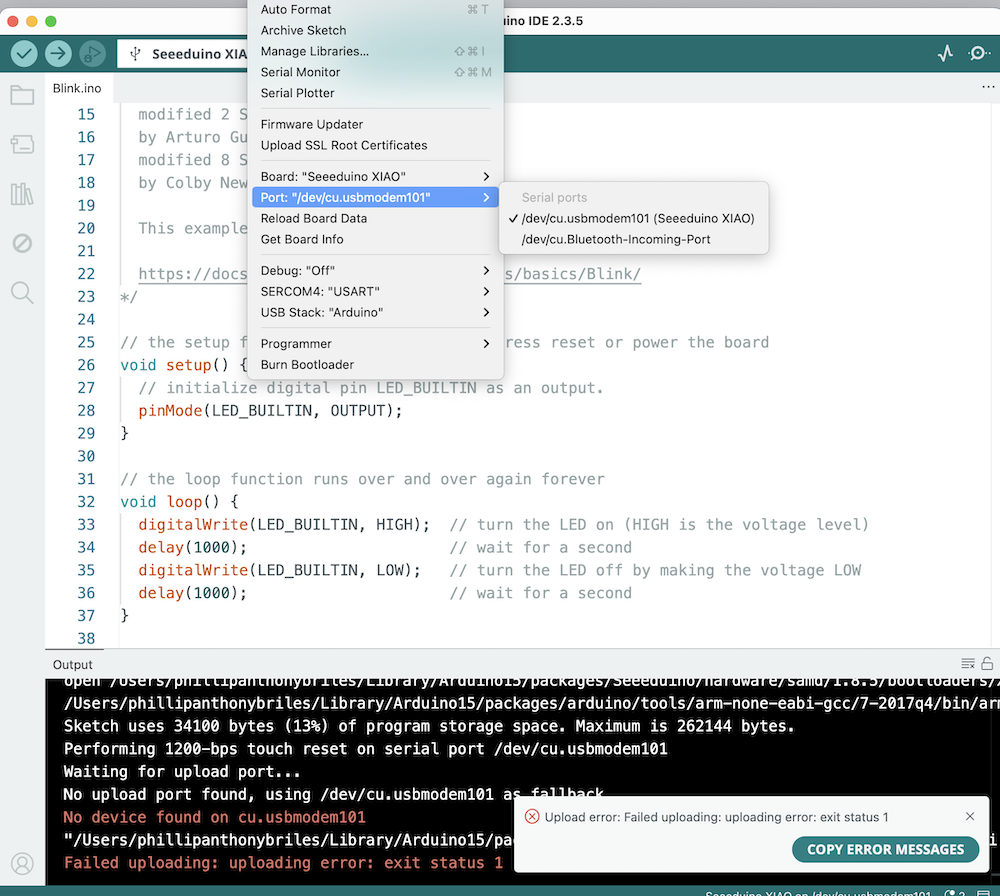Dismiss the upload error notification
The height and width of the screenshot is (896, 1000).
(x=970, y=816)
